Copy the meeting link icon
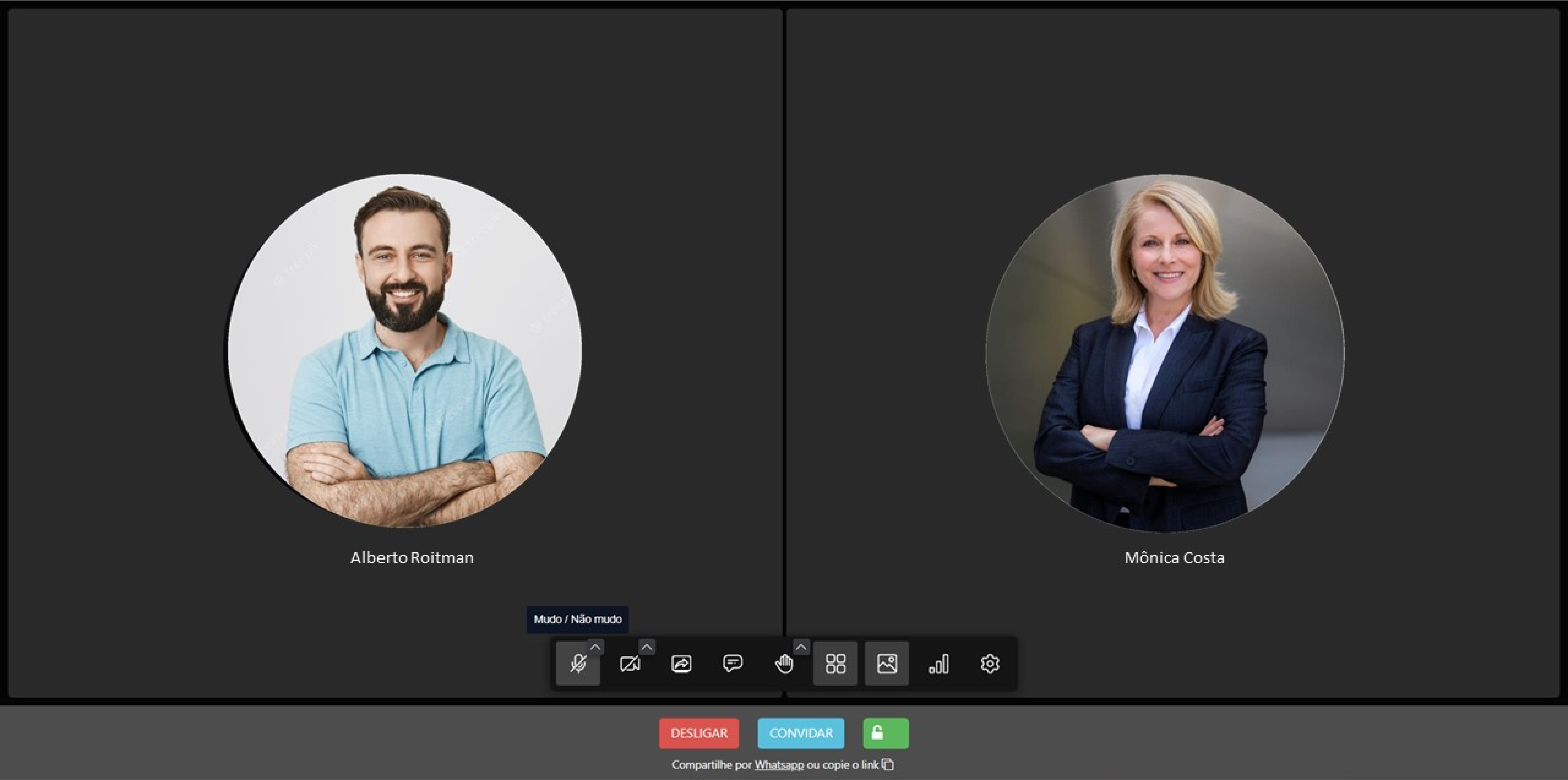The height and width of the screenshot is (780, 1568). coord(888,764)
